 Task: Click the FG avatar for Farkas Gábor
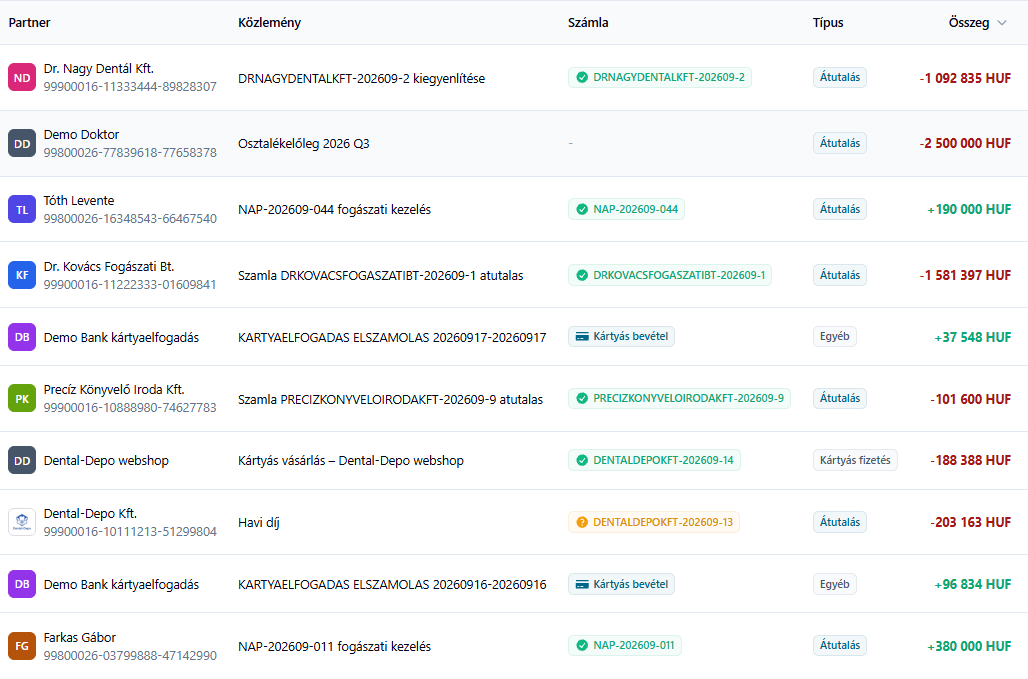22,646
